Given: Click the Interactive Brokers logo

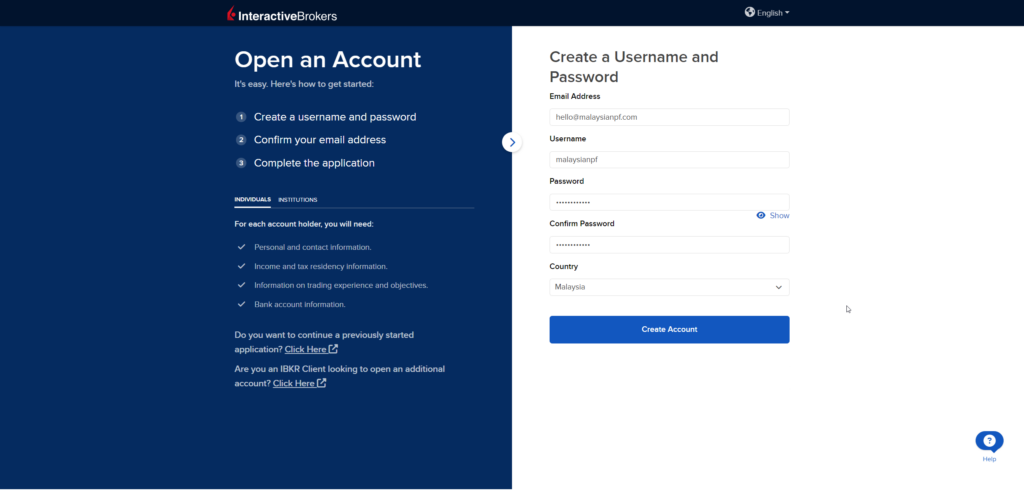Looking at the screenshot, I should (282, 14).
